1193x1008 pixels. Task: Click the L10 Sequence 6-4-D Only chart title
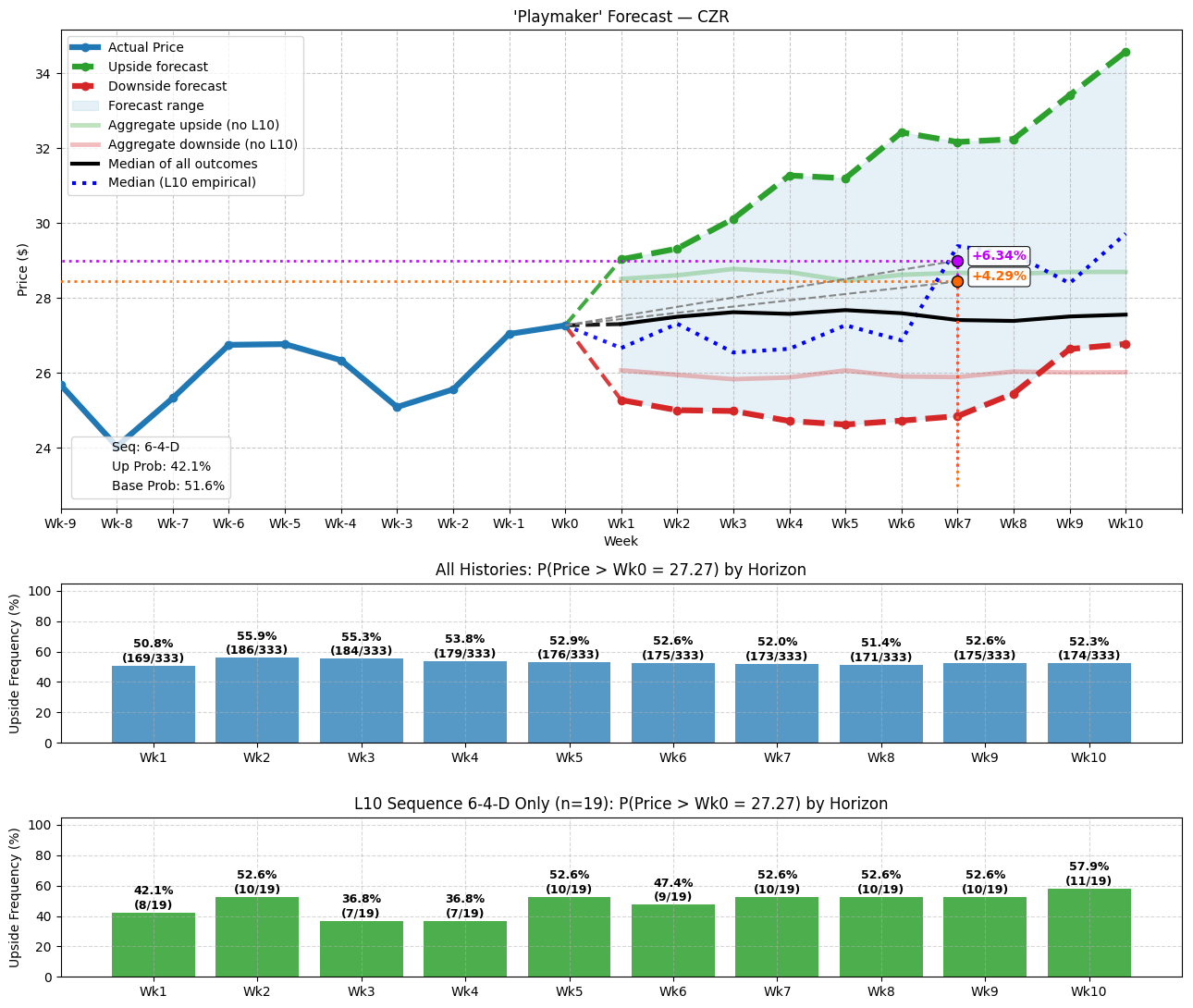(x=621, y=804)
